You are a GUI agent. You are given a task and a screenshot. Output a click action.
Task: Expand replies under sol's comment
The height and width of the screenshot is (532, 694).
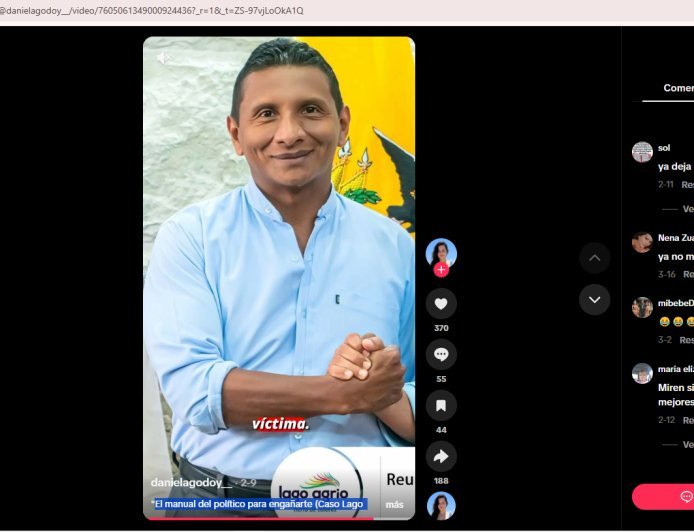[688, 209]
